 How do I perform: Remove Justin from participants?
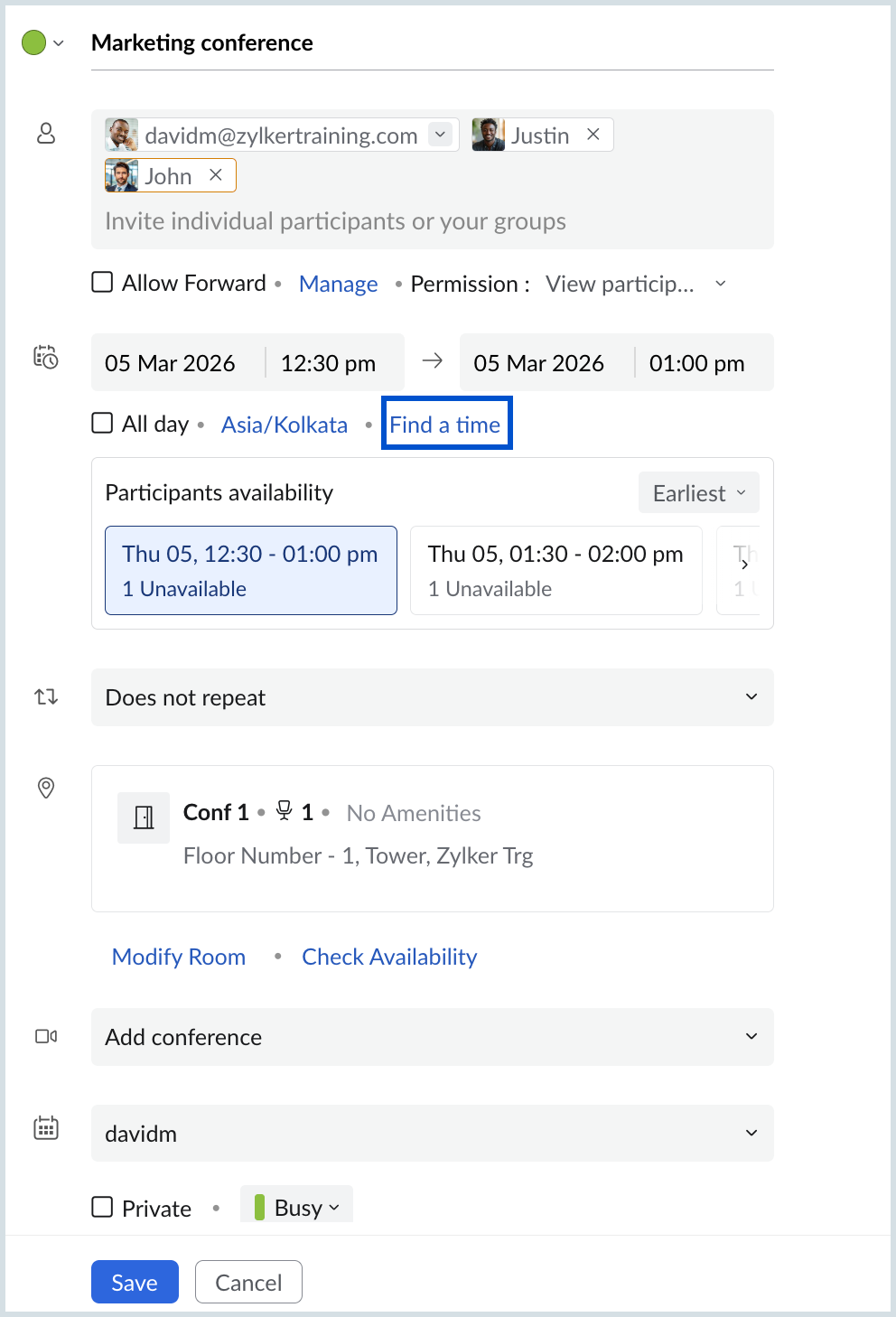point(593,135)
